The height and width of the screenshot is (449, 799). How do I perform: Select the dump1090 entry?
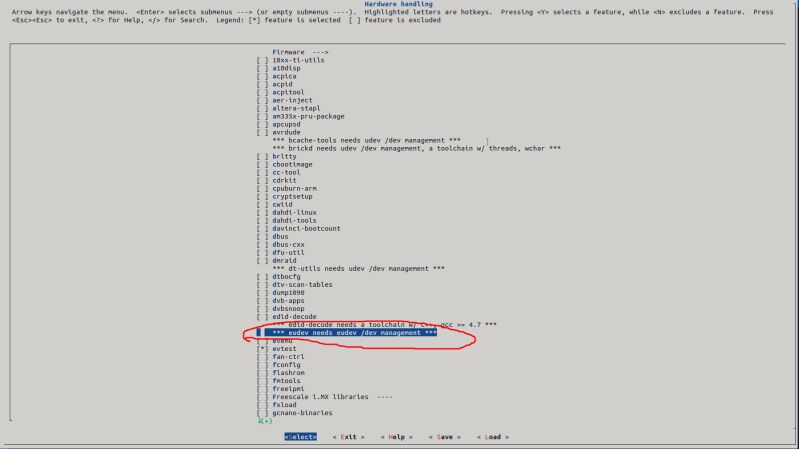[288, 293]
